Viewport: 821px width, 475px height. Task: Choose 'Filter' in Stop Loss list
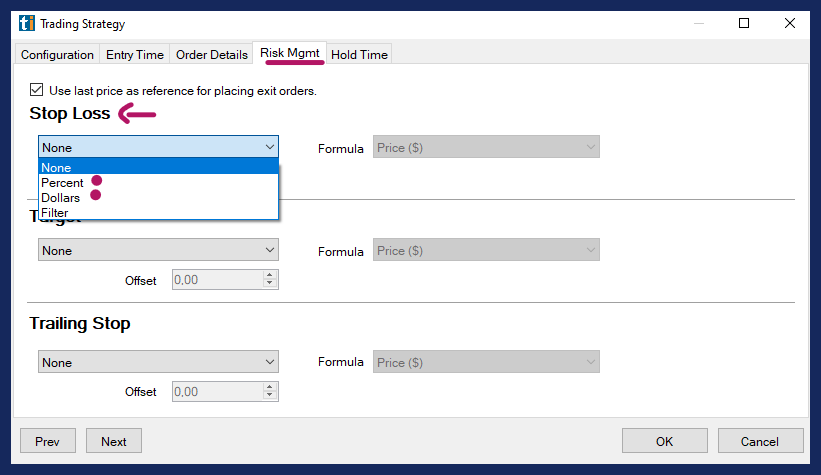coord(54,212)
